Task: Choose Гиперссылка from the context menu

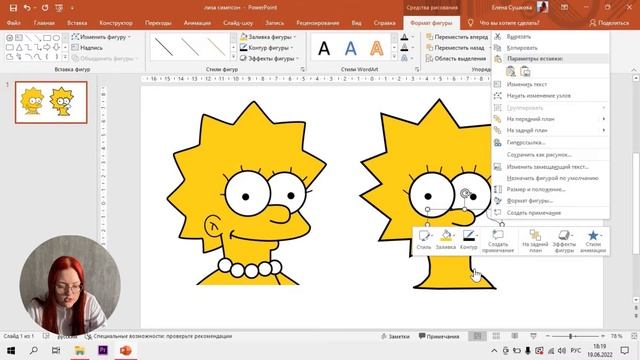Action: [x=551, y=142]
